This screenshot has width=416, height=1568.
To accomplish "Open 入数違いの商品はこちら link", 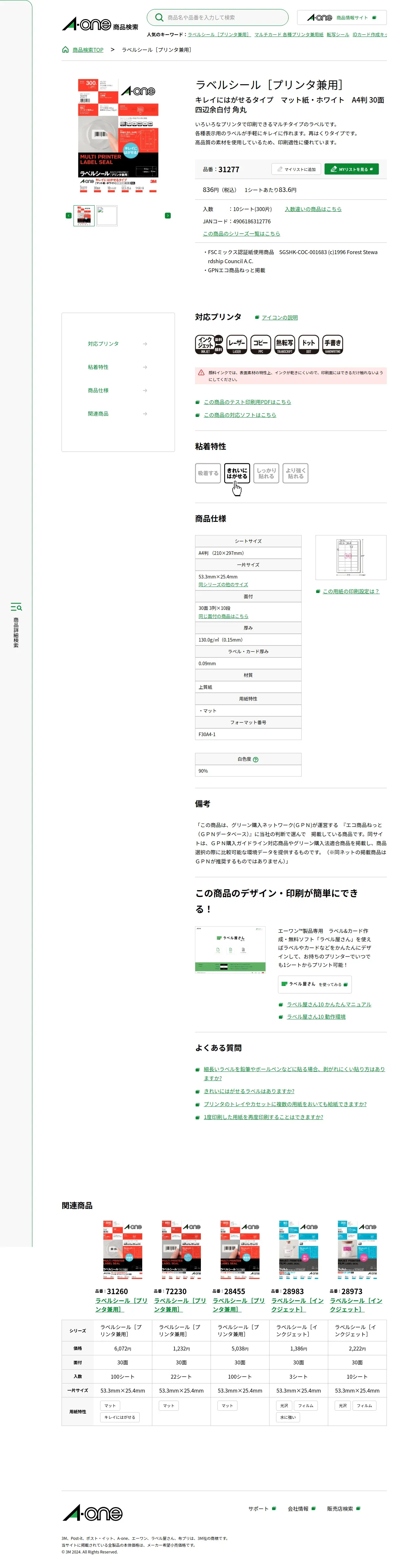I will pos(313,209).
